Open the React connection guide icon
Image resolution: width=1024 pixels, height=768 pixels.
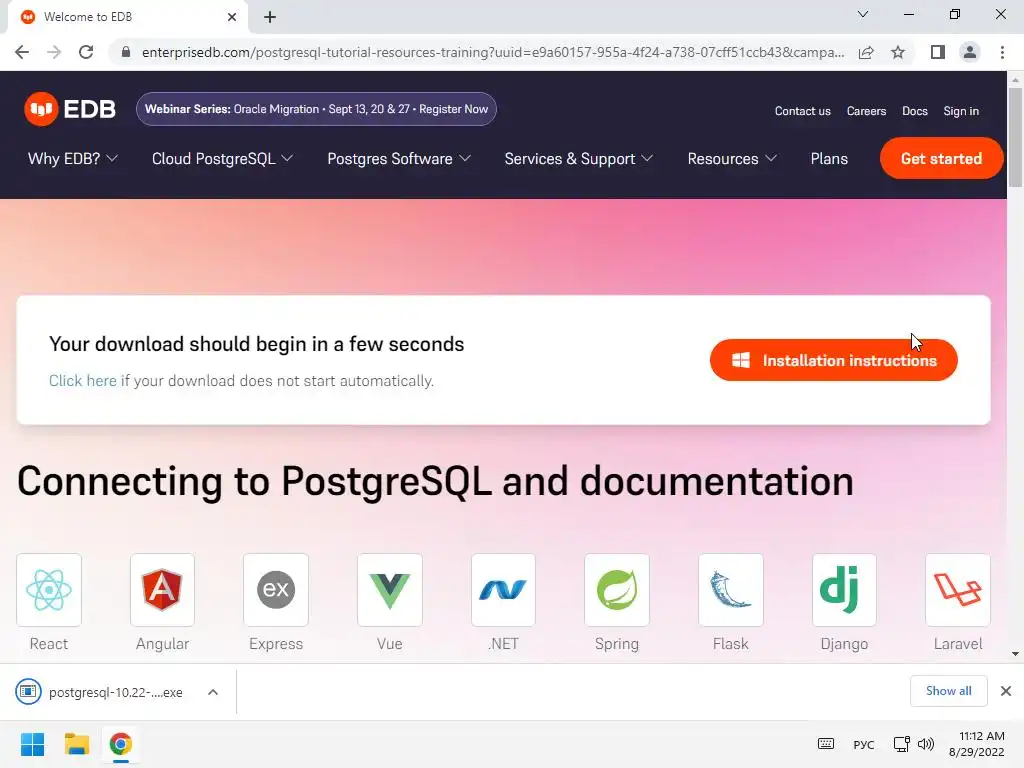[x=49, y=590]
